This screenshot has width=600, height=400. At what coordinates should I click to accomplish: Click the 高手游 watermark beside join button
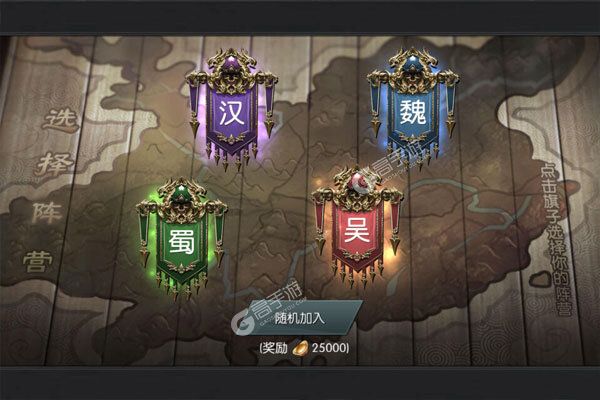pos(268,312)
